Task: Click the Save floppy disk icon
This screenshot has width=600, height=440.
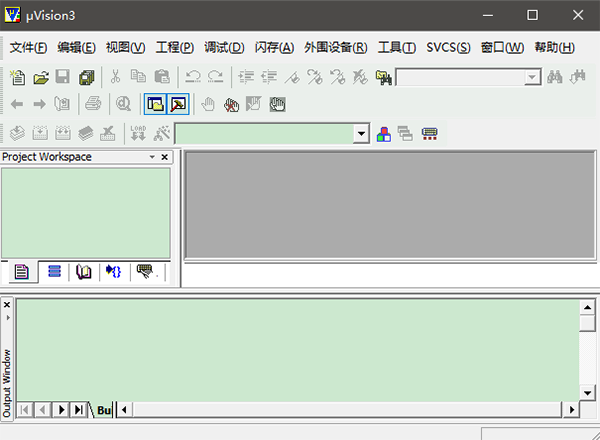Action: 63,77
